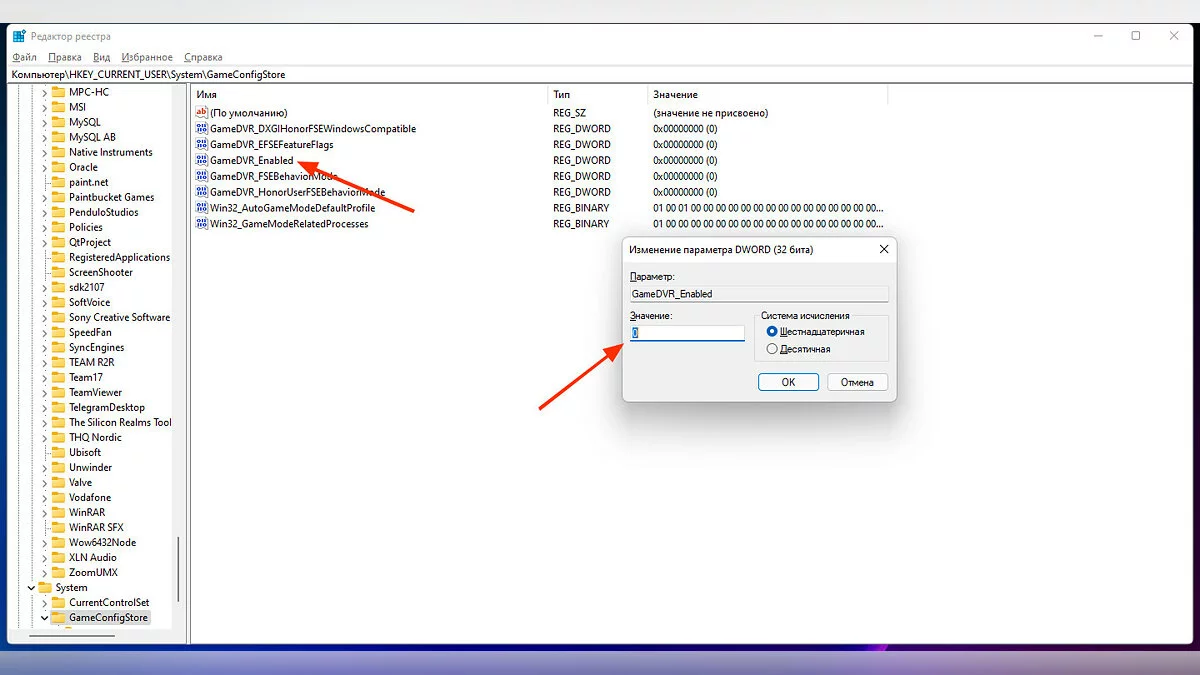Expand the Sony Creative Software node
The image size is (1200, 675).
pos(45,317)
